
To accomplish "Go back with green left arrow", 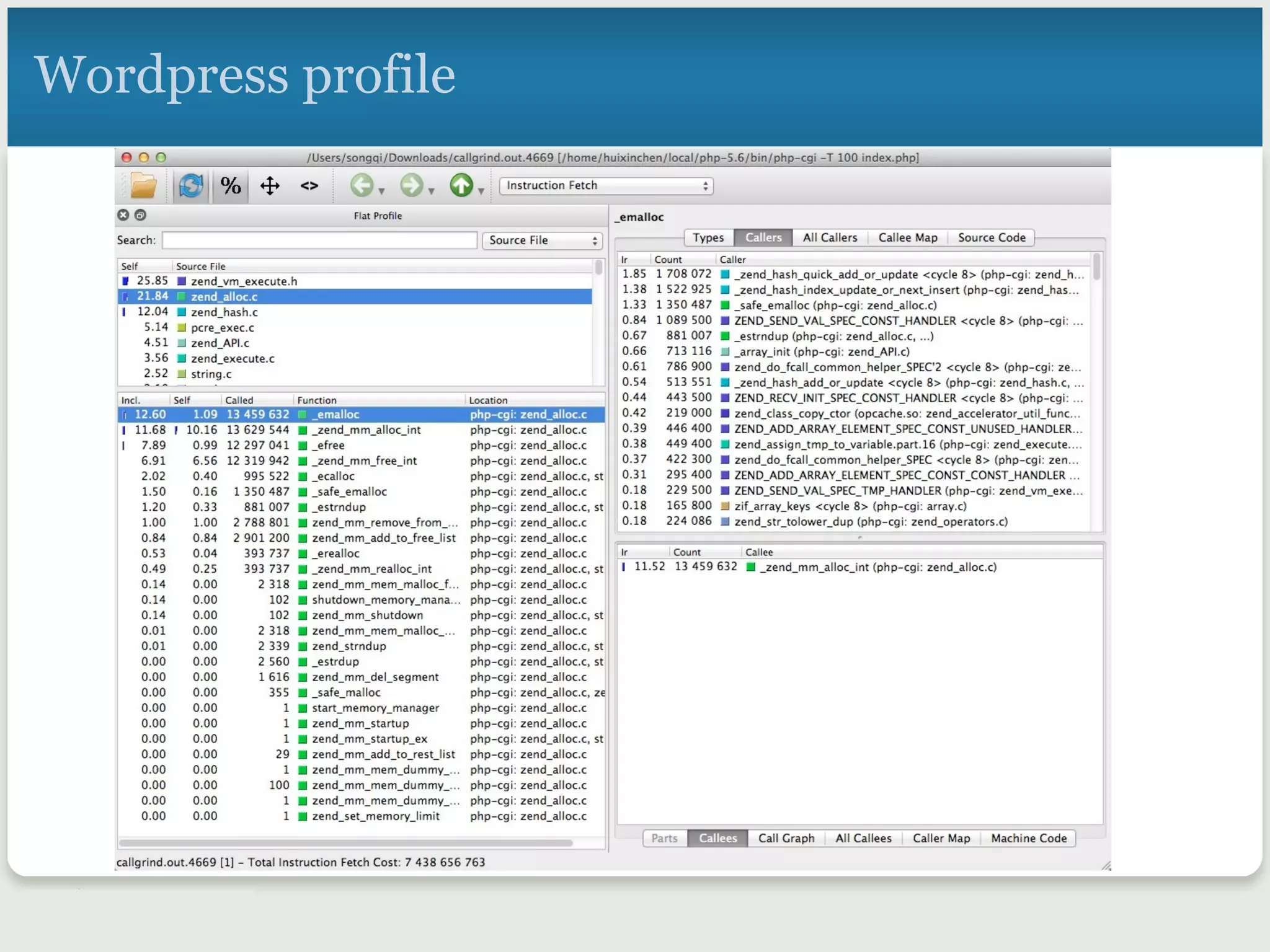I will (362, 185).
